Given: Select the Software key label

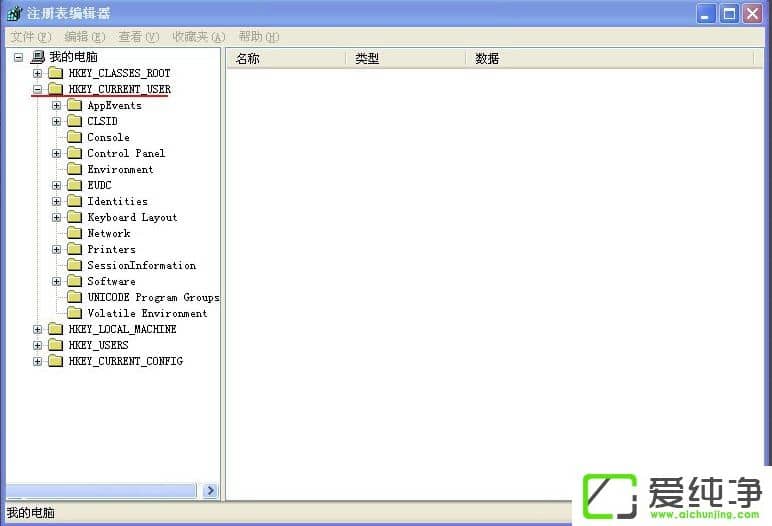Looking at the screenshot, I should (x=111, y=281).
